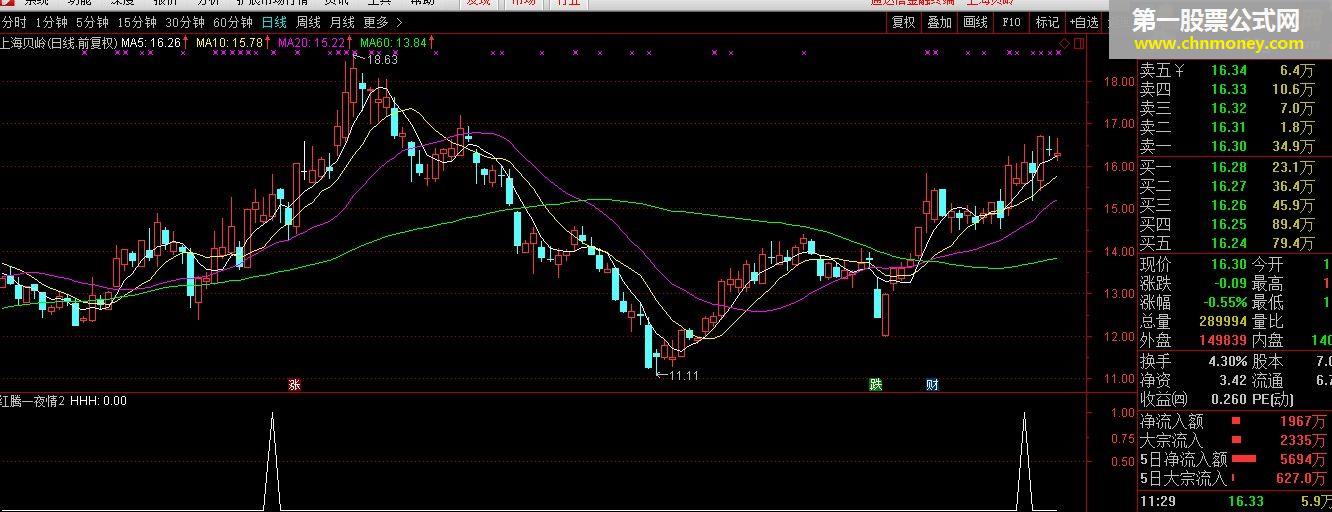This screenshot has height=512, width=1332.
Task: Select the 日线 daily chart tab
Action: [273, 21]
